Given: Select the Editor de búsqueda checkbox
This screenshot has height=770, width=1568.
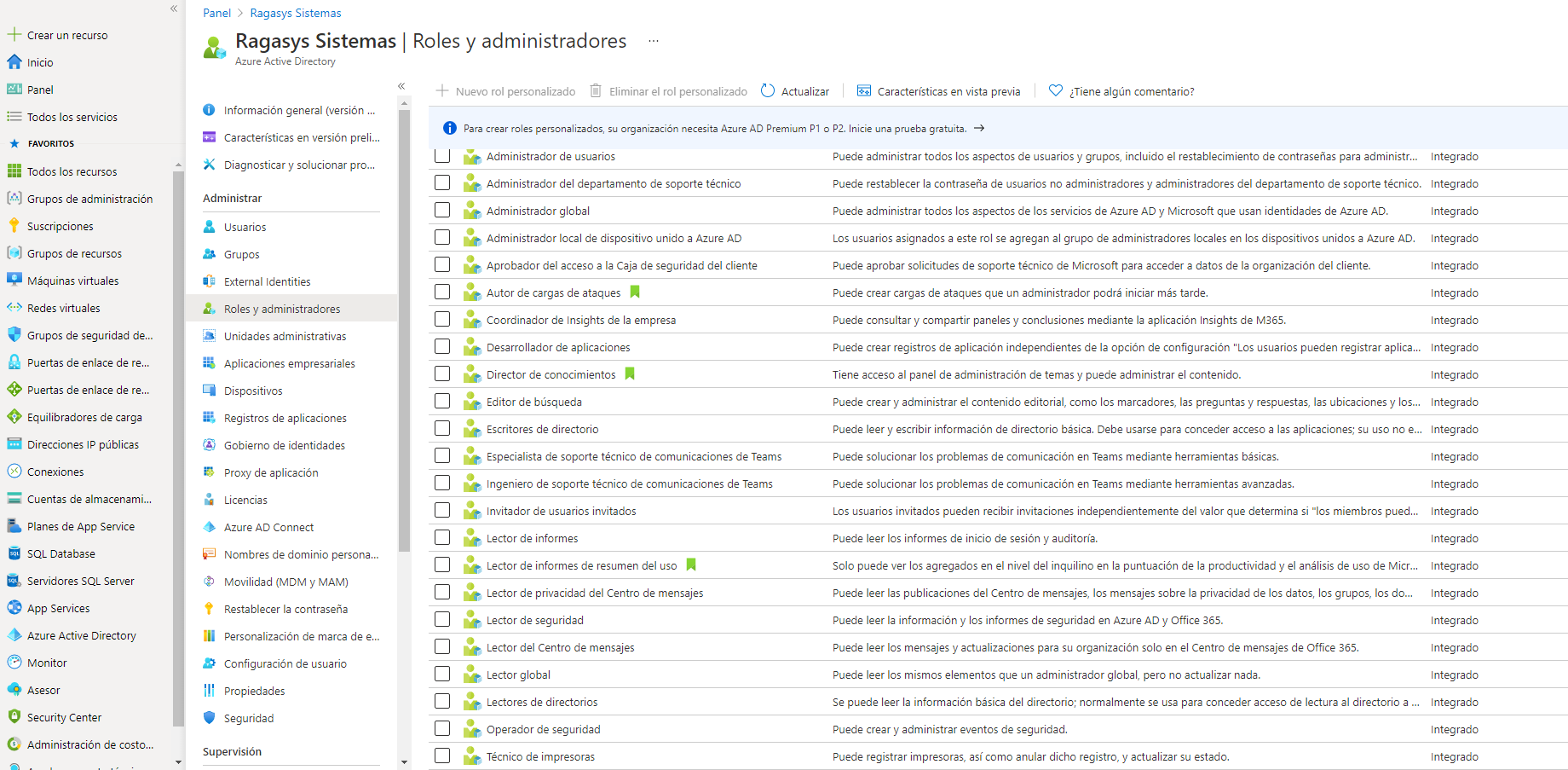Looking at the screenshot, I should click(442, 401).
